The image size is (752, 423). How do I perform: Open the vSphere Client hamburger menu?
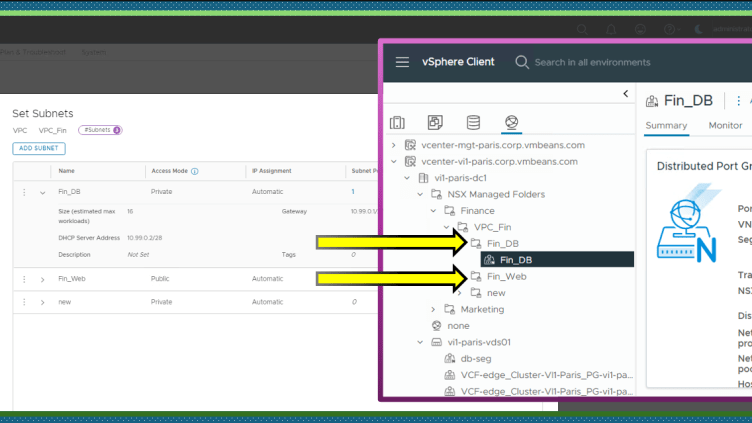(x=402, y=62)
